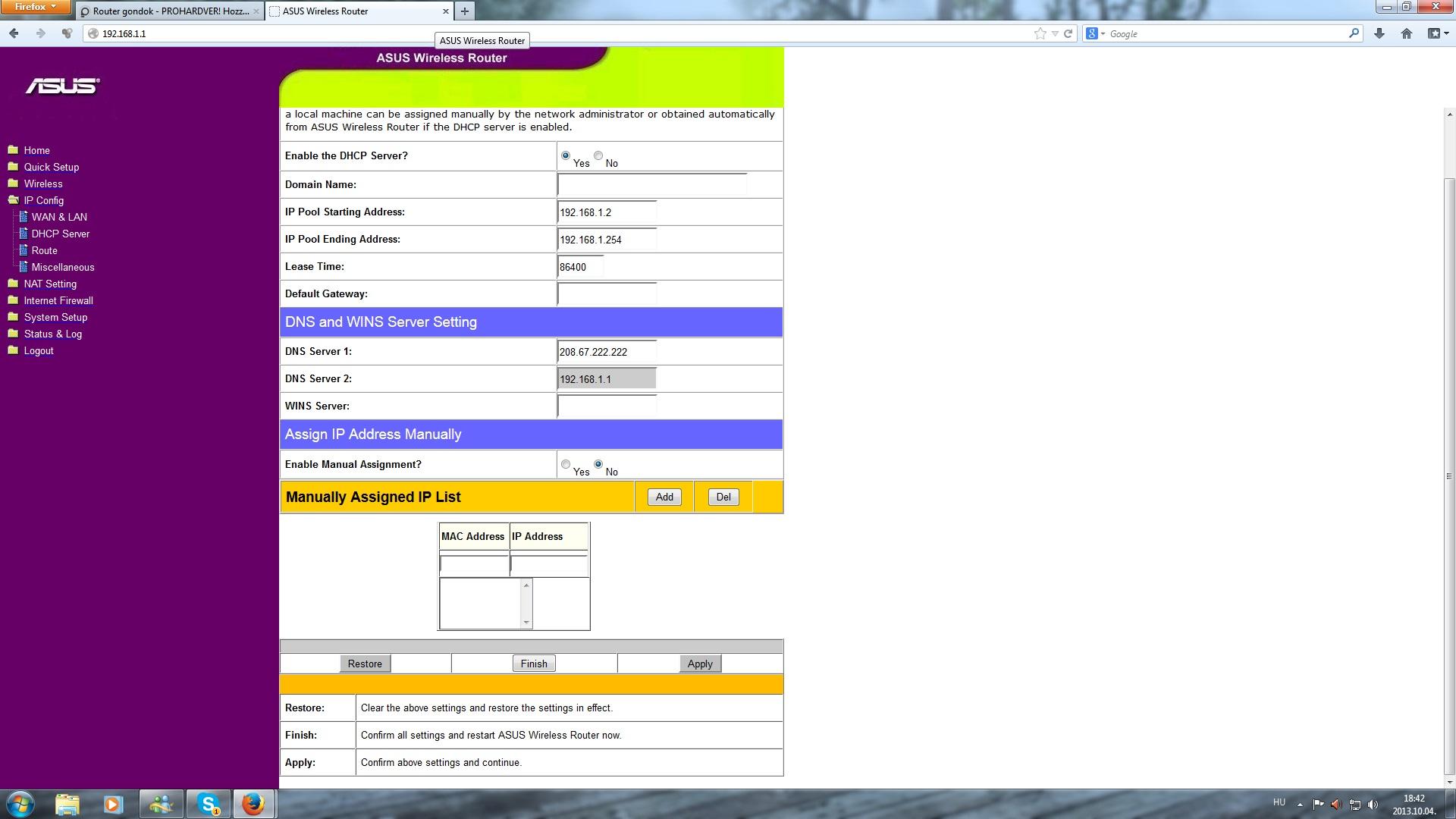Viewport: 1456px width, 819px height.
Task: Click the Del button for manual IP list
Action: [x=723, y=497]
